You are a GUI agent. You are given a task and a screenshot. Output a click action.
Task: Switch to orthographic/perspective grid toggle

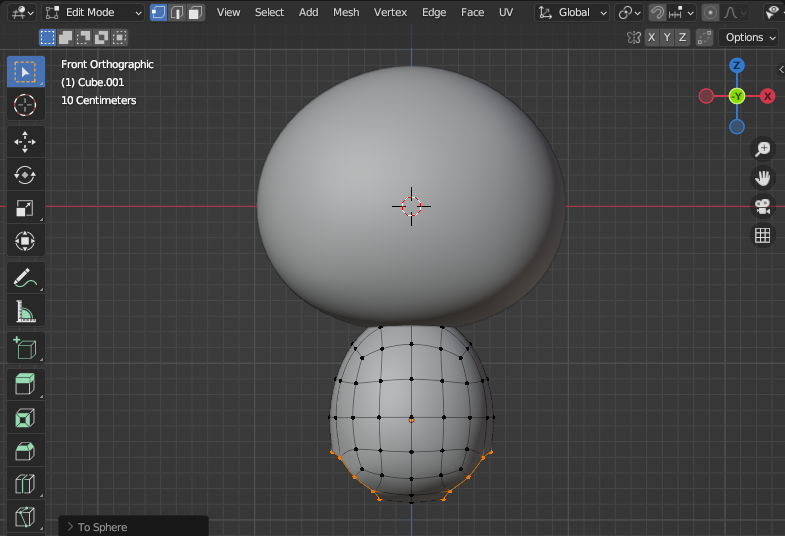763,236
